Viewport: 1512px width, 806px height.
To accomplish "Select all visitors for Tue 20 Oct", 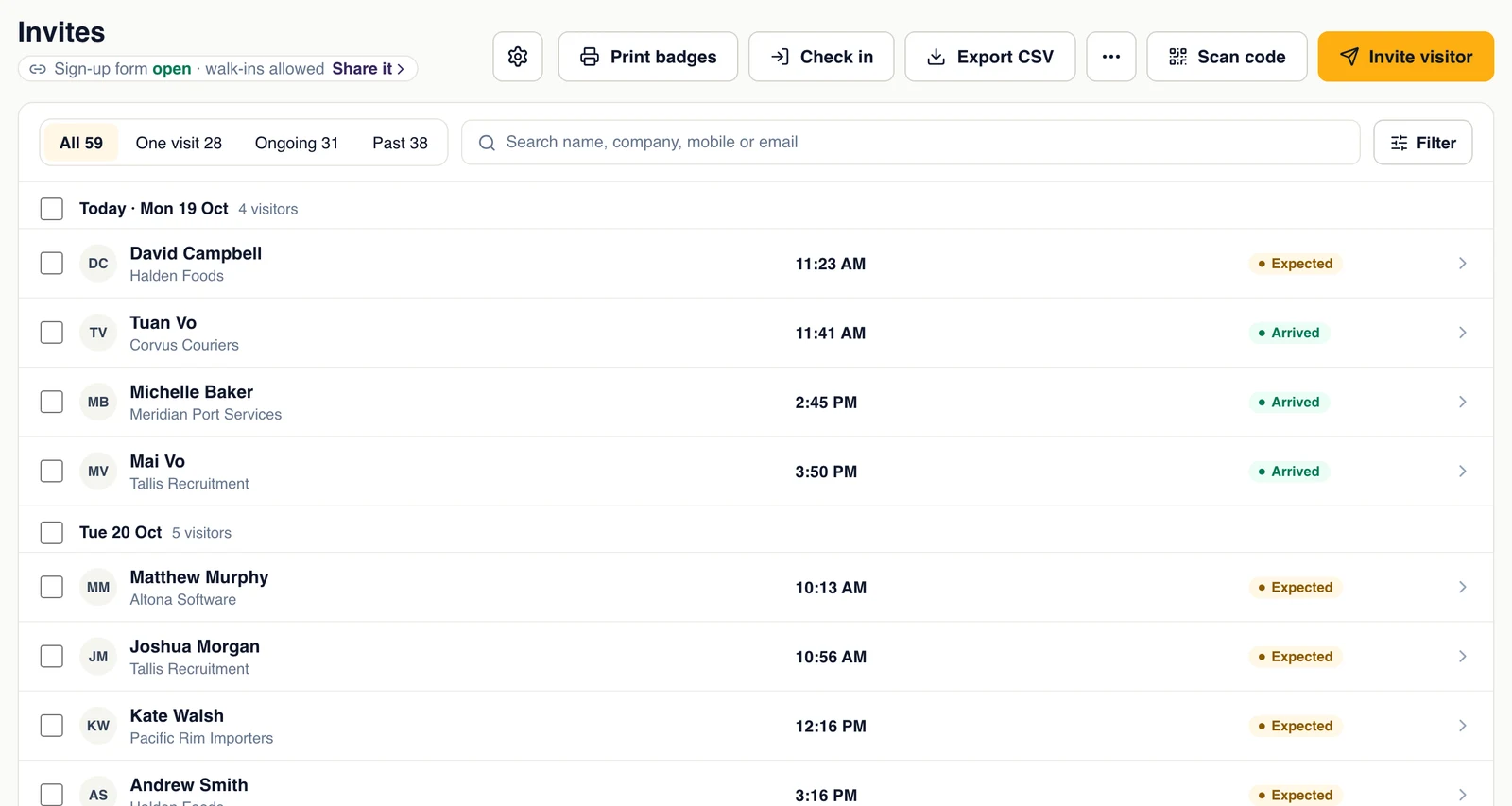I will tap(52, 533).
